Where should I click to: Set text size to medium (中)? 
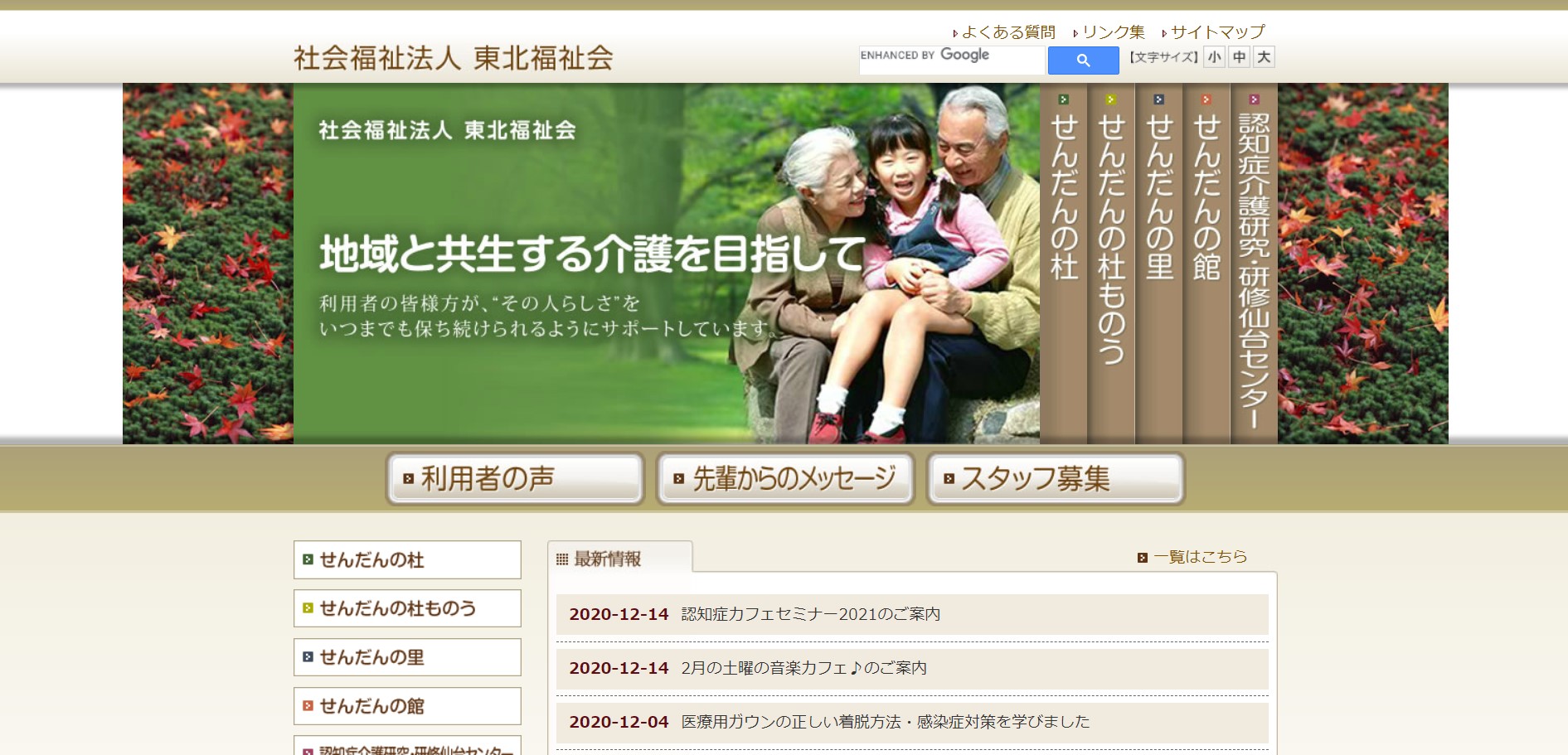click(x=1239, y=57)
